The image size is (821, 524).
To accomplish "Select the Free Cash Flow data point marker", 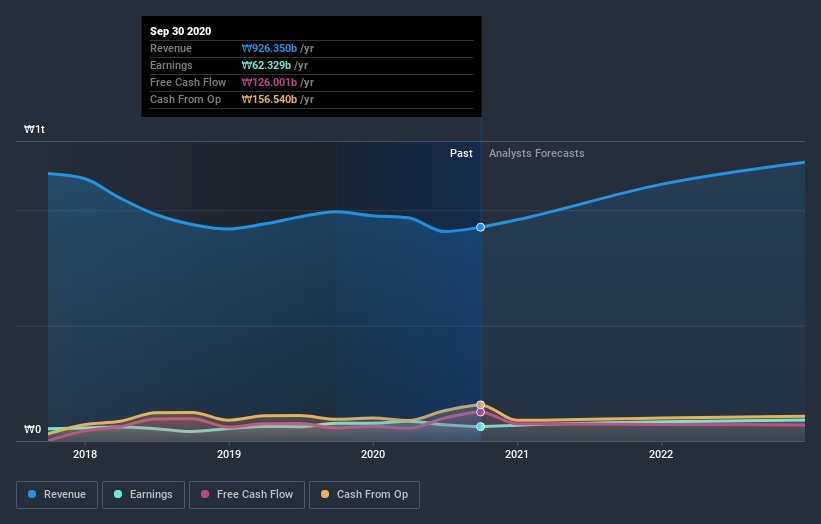I will click(x=480, y=412).
